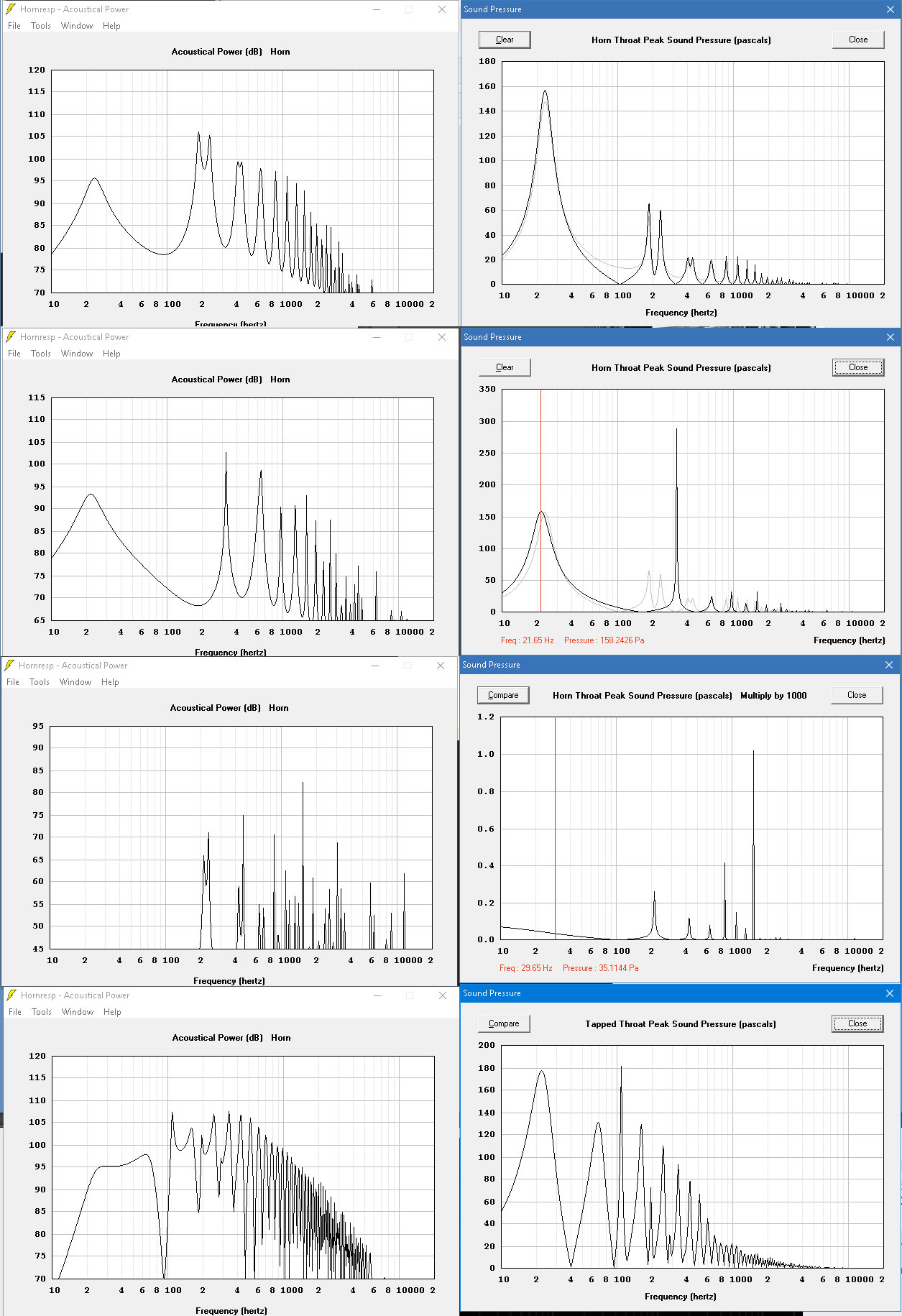Open Help menu in Hornresp window with 95 dB axis top
The image size is (902, 1316).
[x=110, y=682]
